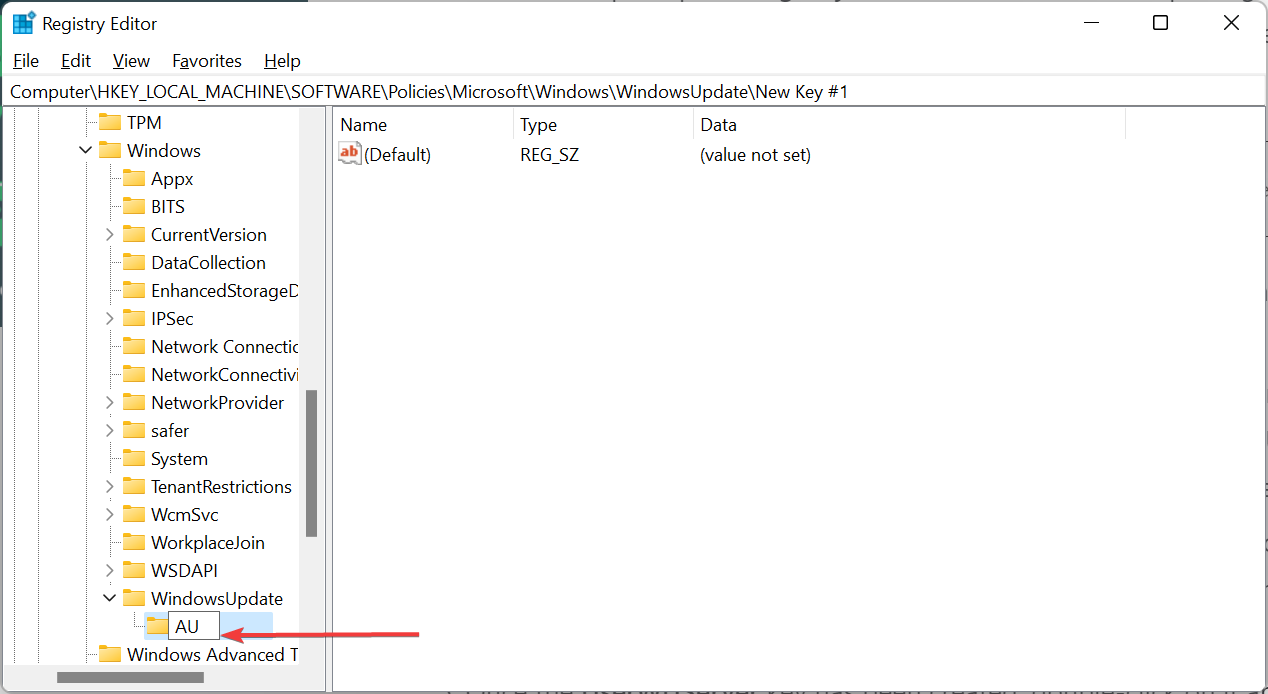Viewport: 1268px width, 694px height.
Task: Click the WorkplaceJoin folder icon
Action: (134, 543)
